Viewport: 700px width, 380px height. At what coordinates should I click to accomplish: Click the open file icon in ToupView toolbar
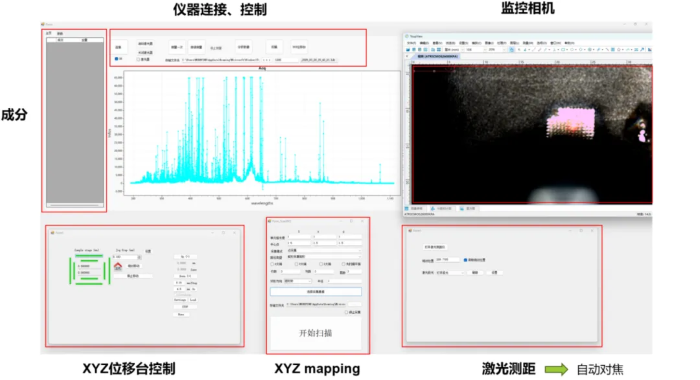408,50
